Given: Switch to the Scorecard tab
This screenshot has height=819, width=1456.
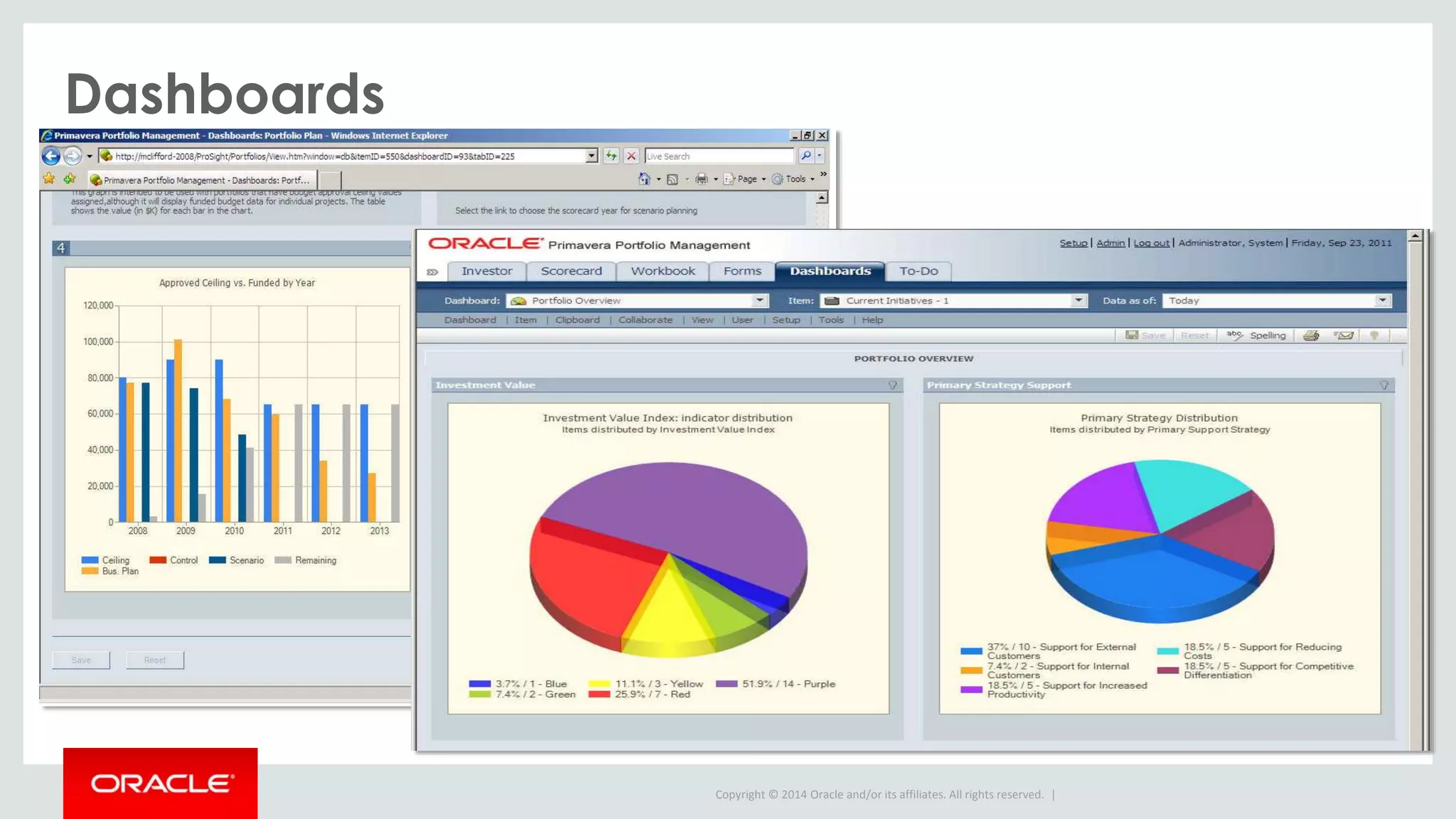Looking at the screenshot, I should click(x=571, y=272).
